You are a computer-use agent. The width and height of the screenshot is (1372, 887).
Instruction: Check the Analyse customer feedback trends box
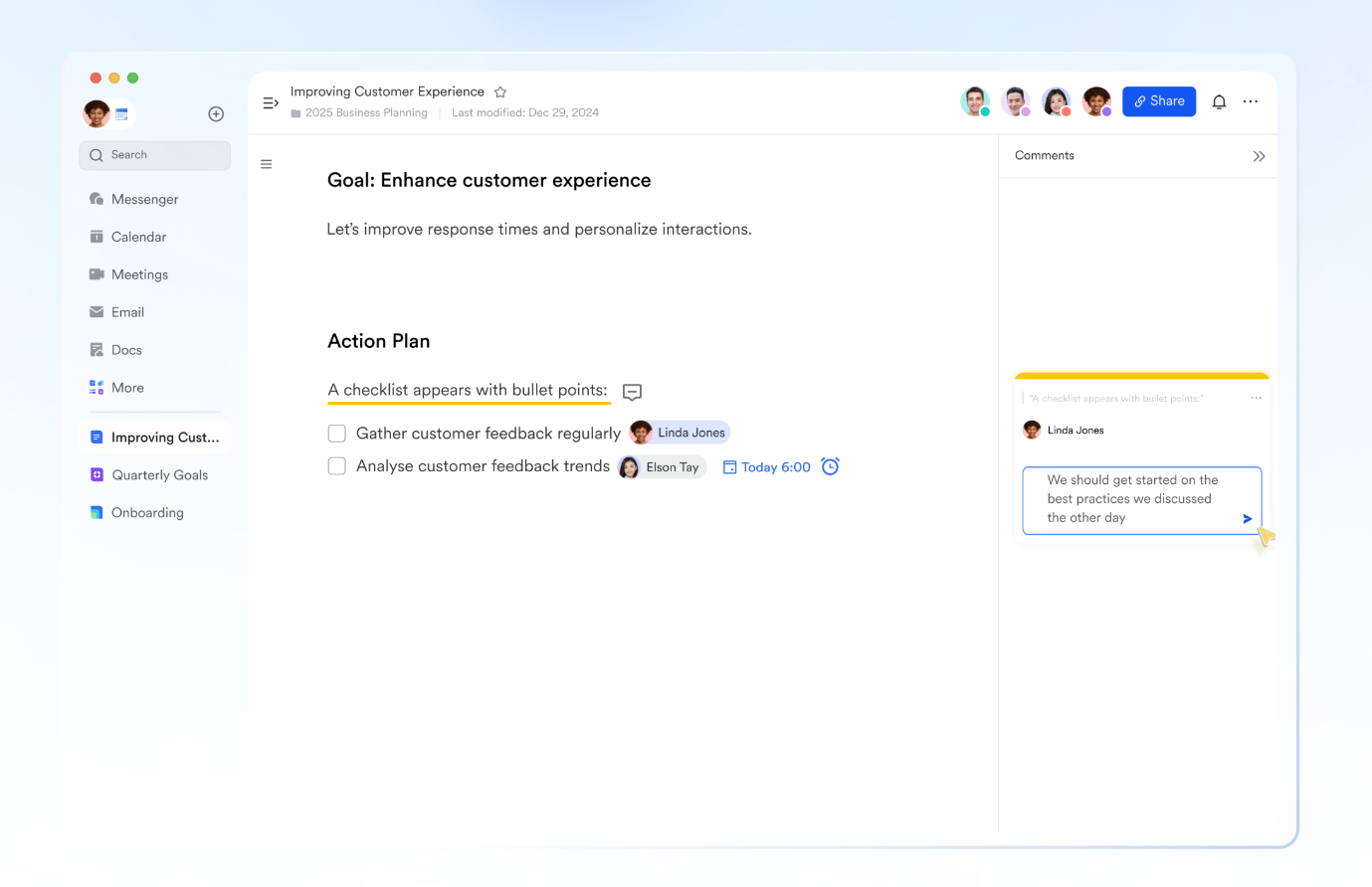[x=337, y=466]
